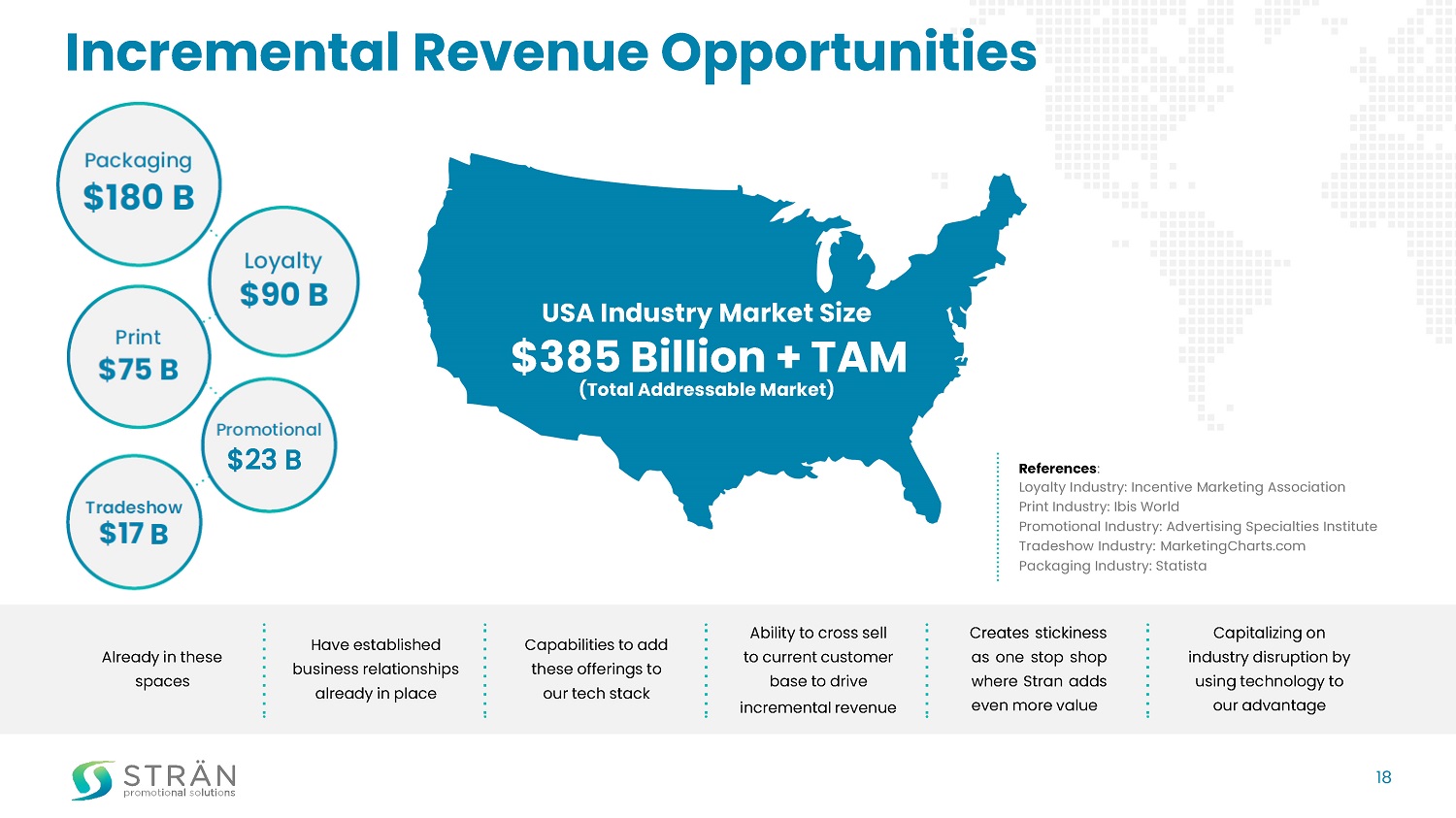Select the Packaging $180 B circle
The width and height of the screenshot is (1456, 818).
click(139, 183)
